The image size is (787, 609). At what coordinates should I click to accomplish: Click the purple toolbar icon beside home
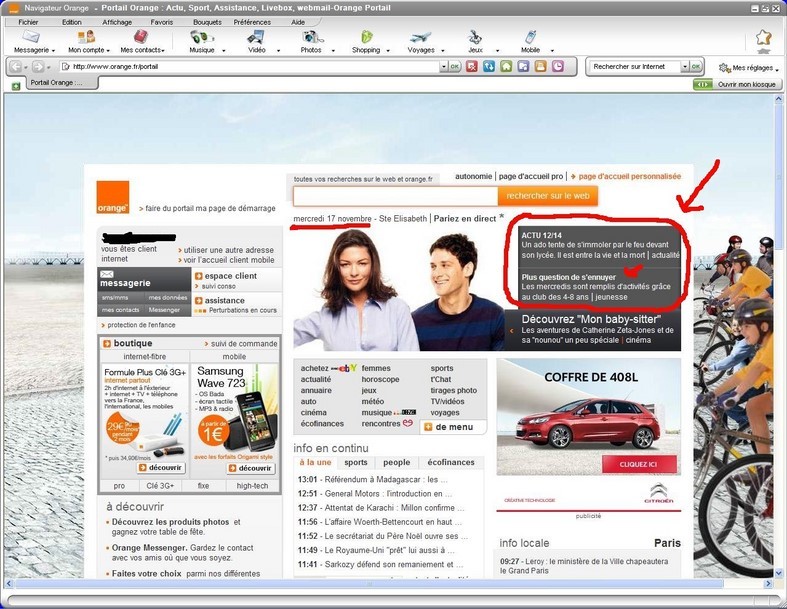(x=523, y=66)
